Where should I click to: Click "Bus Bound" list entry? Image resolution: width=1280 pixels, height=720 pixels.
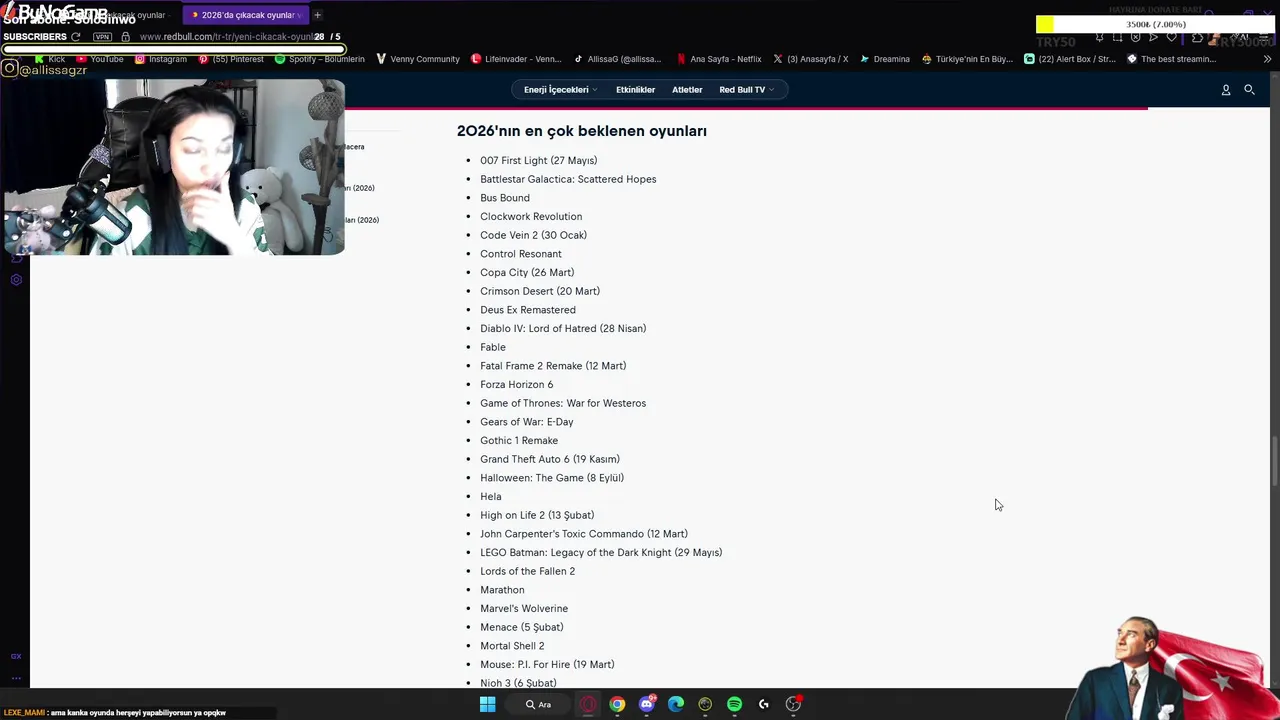[505, 198]
